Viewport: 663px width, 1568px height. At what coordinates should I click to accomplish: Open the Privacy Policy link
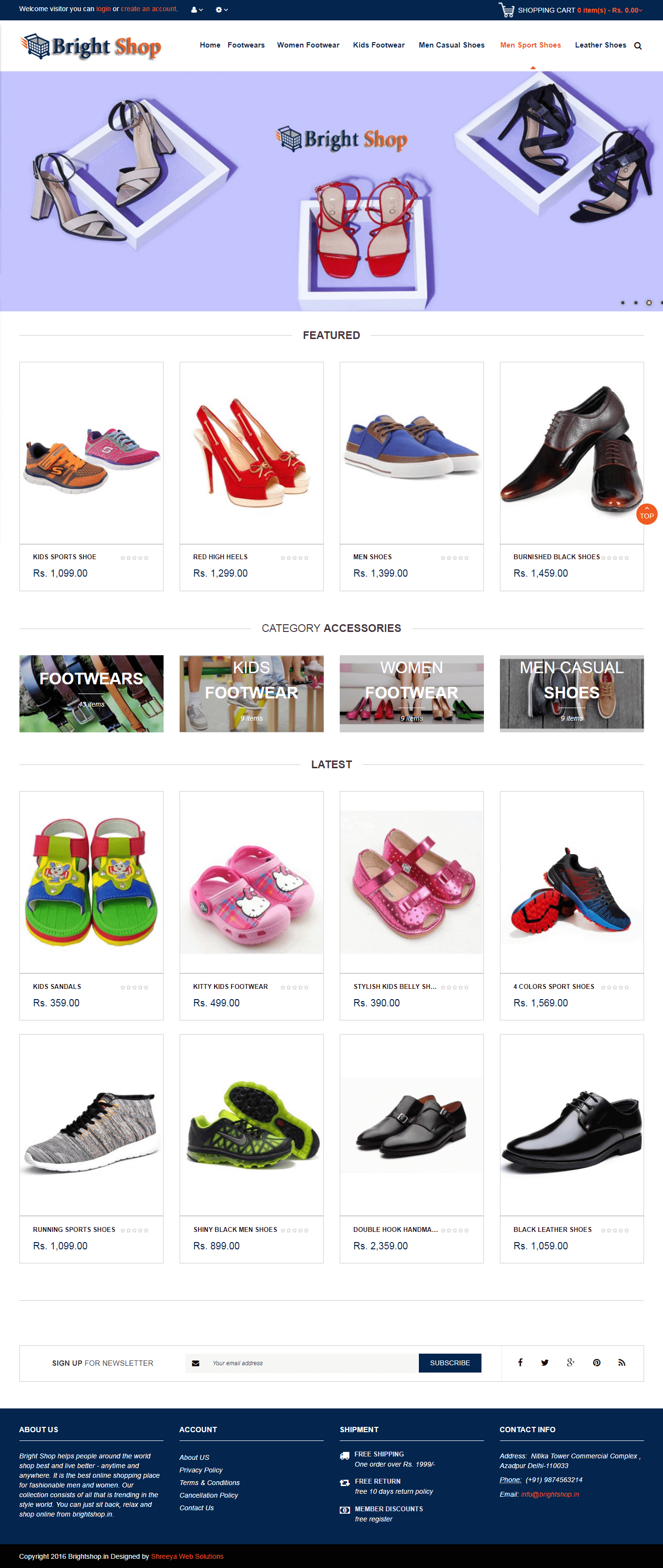point(200,1470)
